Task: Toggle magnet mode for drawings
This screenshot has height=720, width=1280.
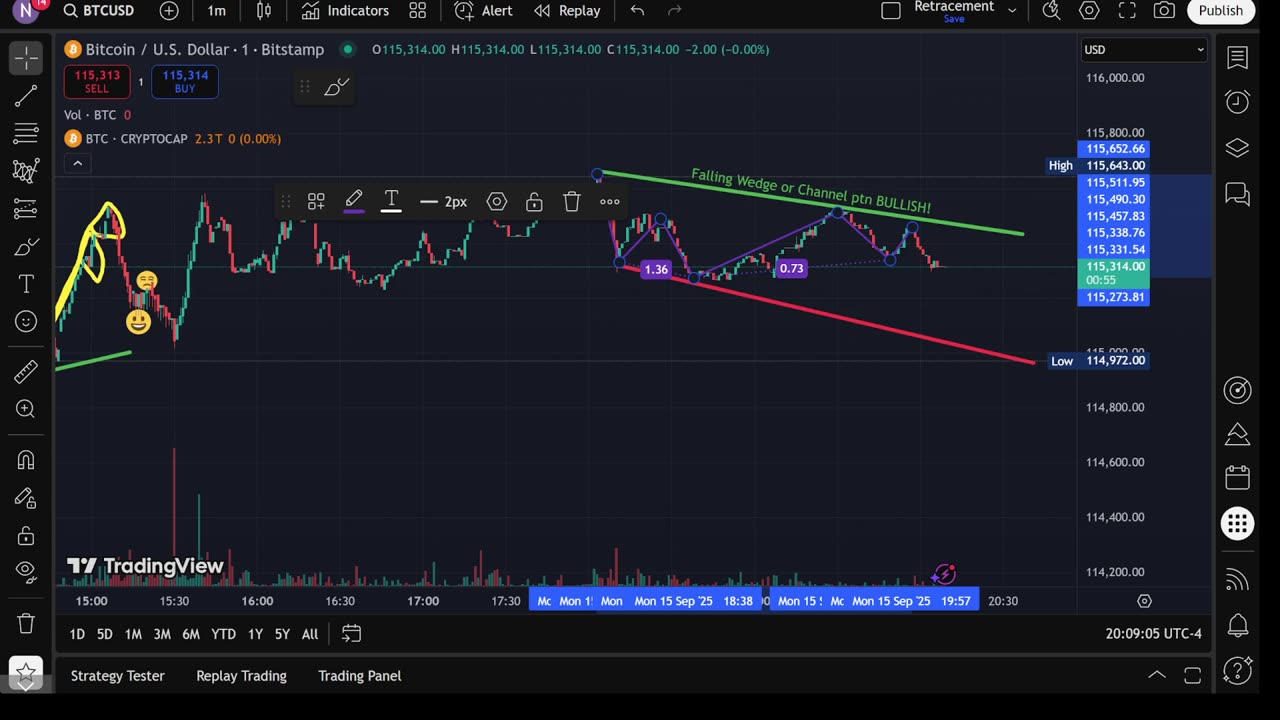Action: (26, 460)
